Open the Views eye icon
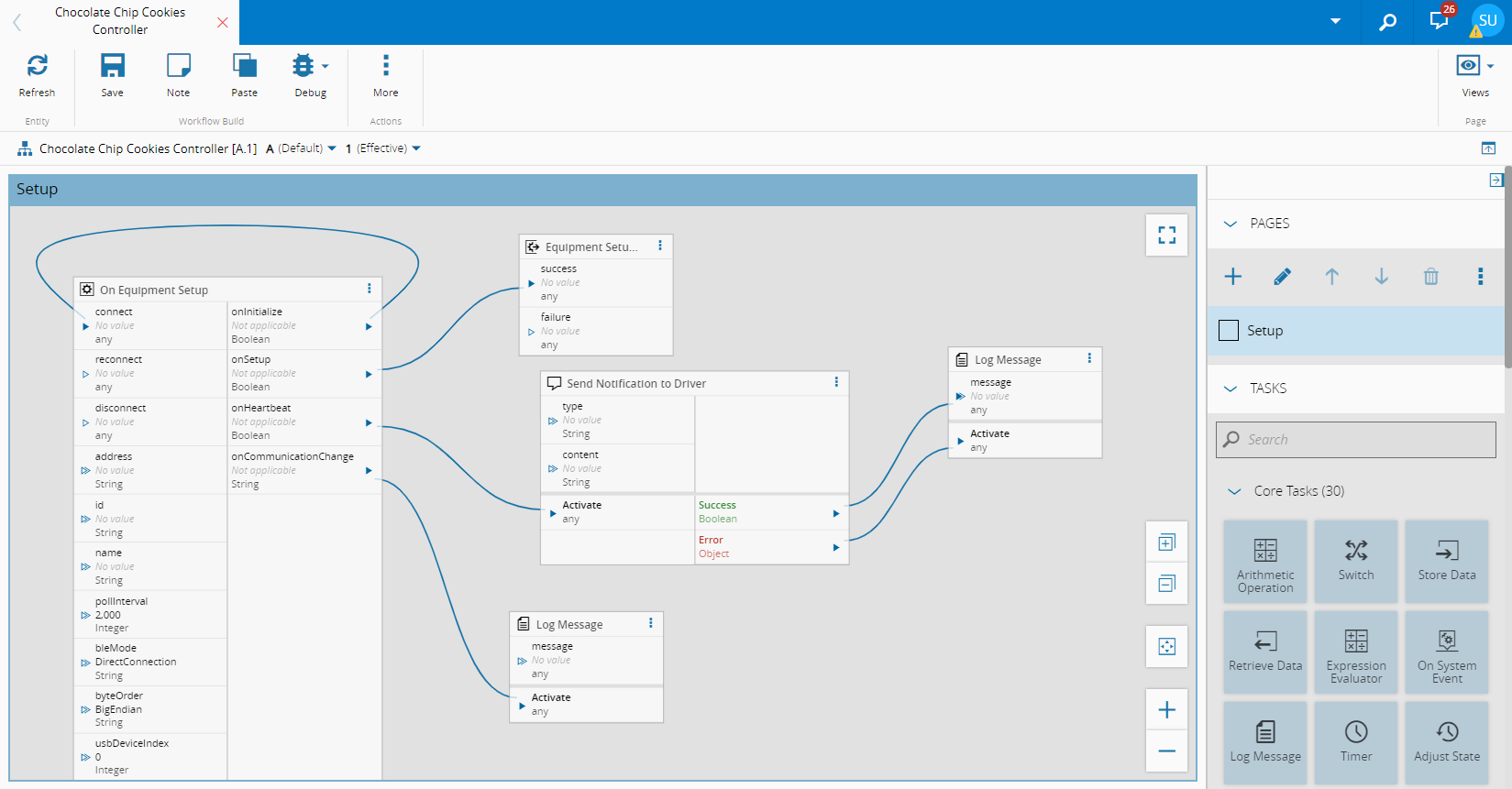 coord(1468,65)
